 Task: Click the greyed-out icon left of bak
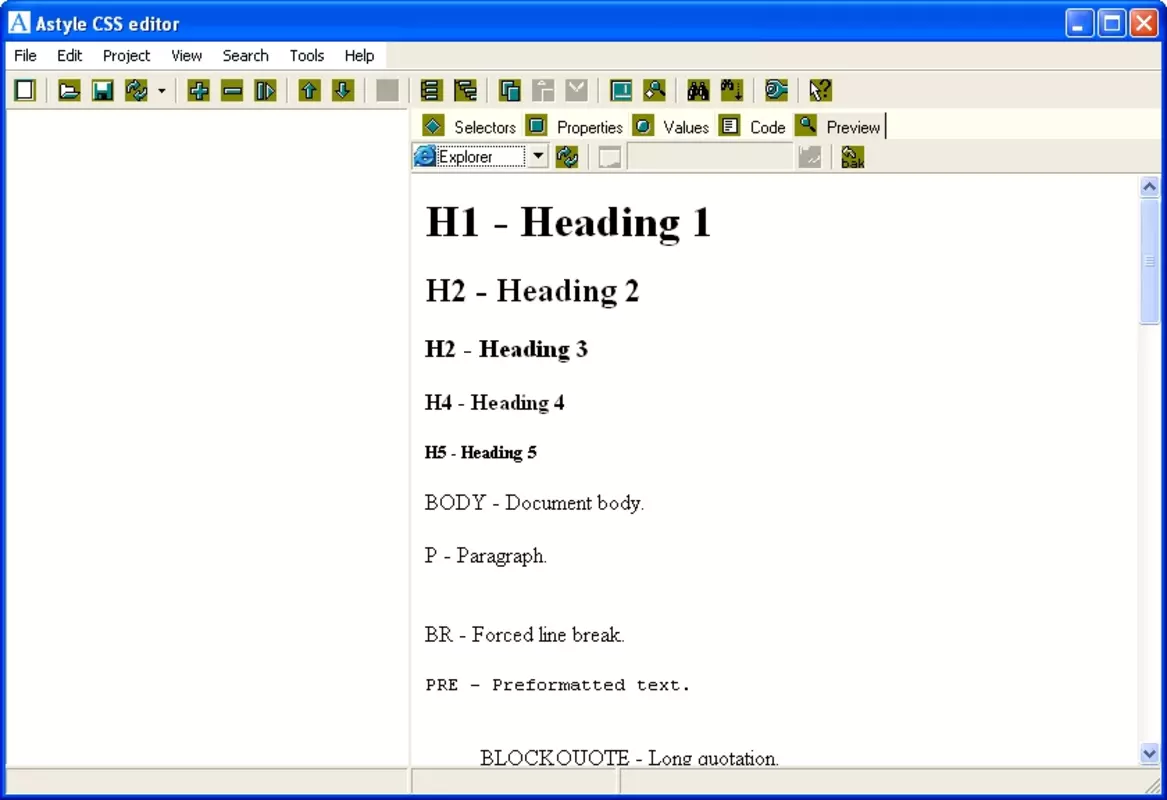click(x=810, y=157)
